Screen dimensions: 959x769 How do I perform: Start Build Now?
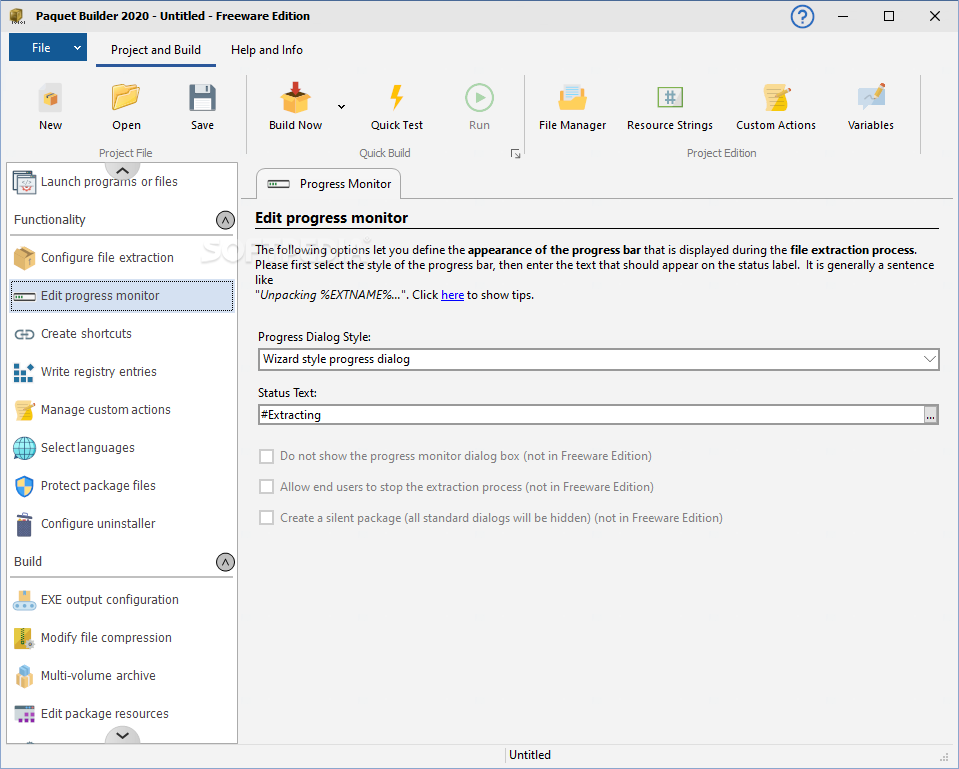tap(295, 108)
